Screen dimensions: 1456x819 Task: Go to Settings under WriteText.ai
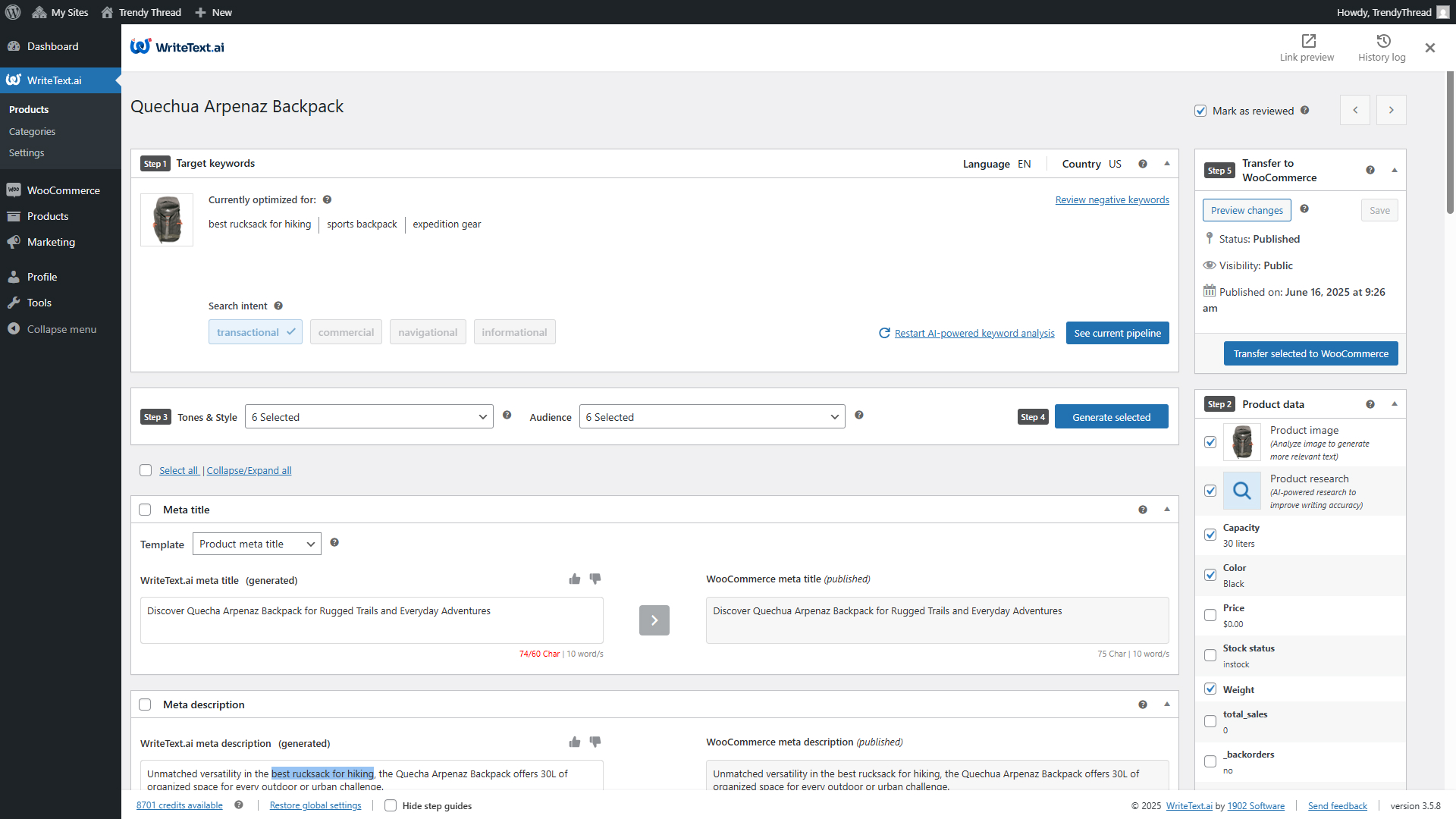click(x=27, y=152)
